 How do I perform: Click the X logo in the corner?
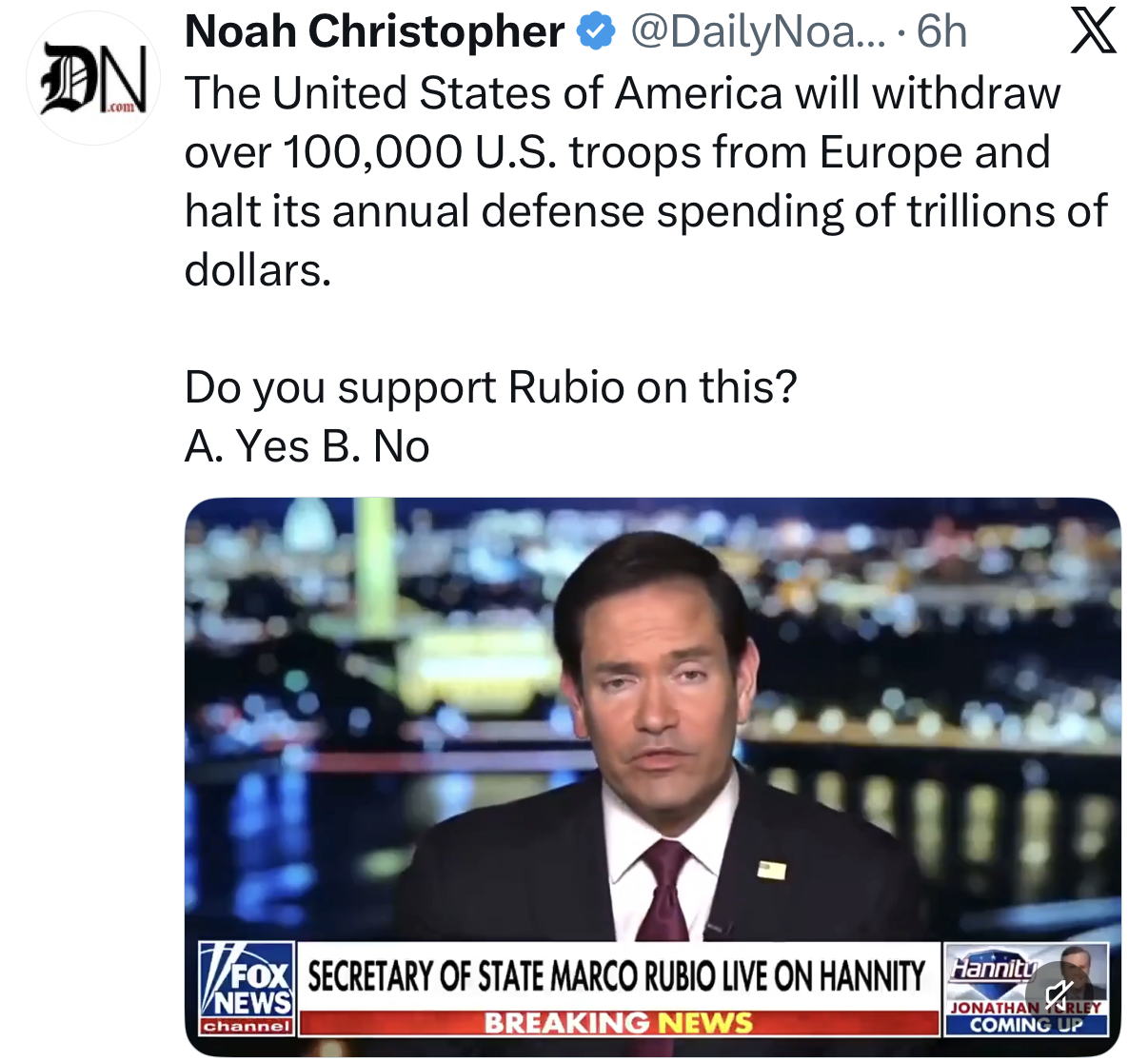click(x=1094, y=32)
